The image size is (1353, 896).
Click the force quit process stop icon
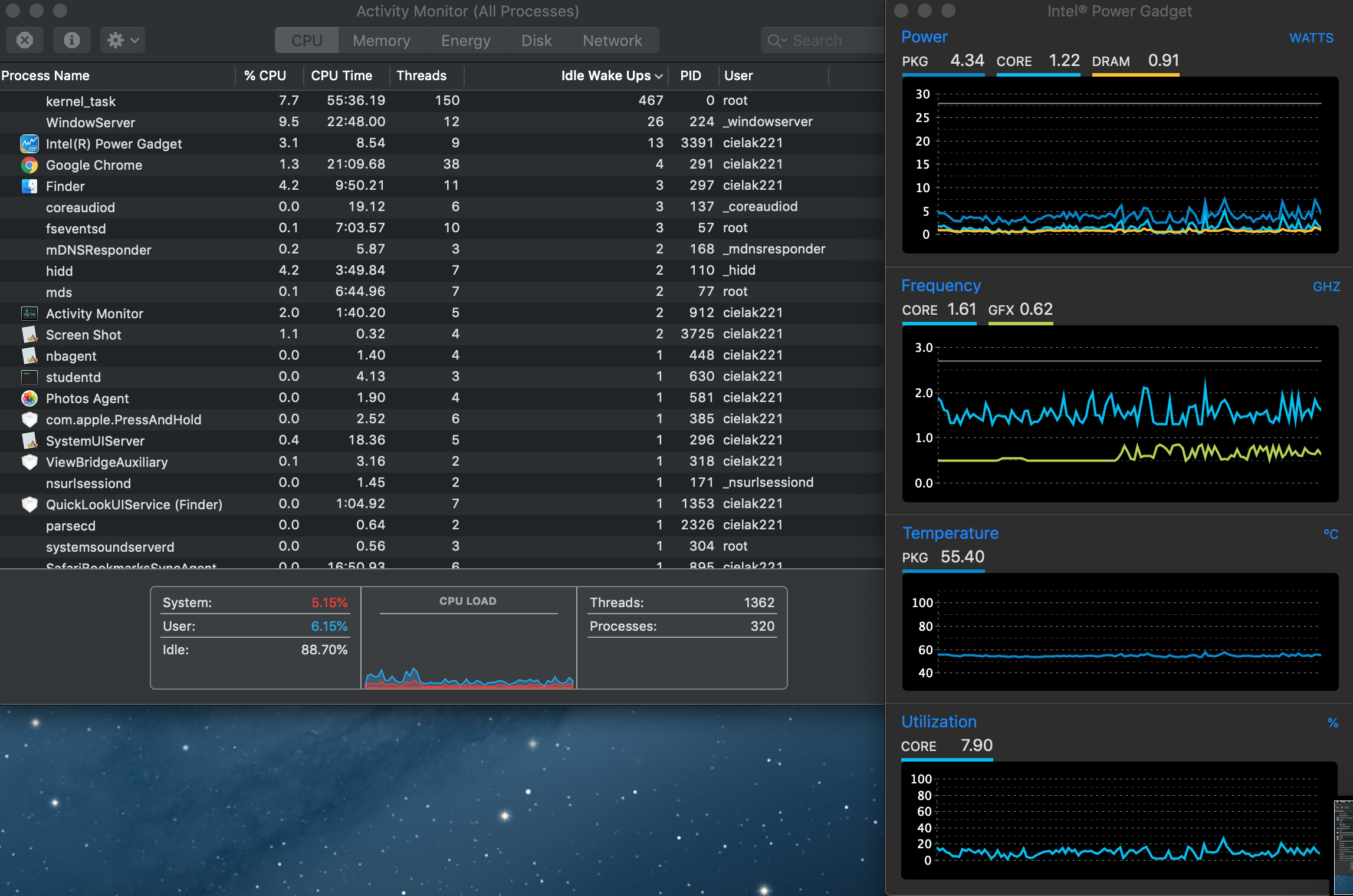coord(25,40)
